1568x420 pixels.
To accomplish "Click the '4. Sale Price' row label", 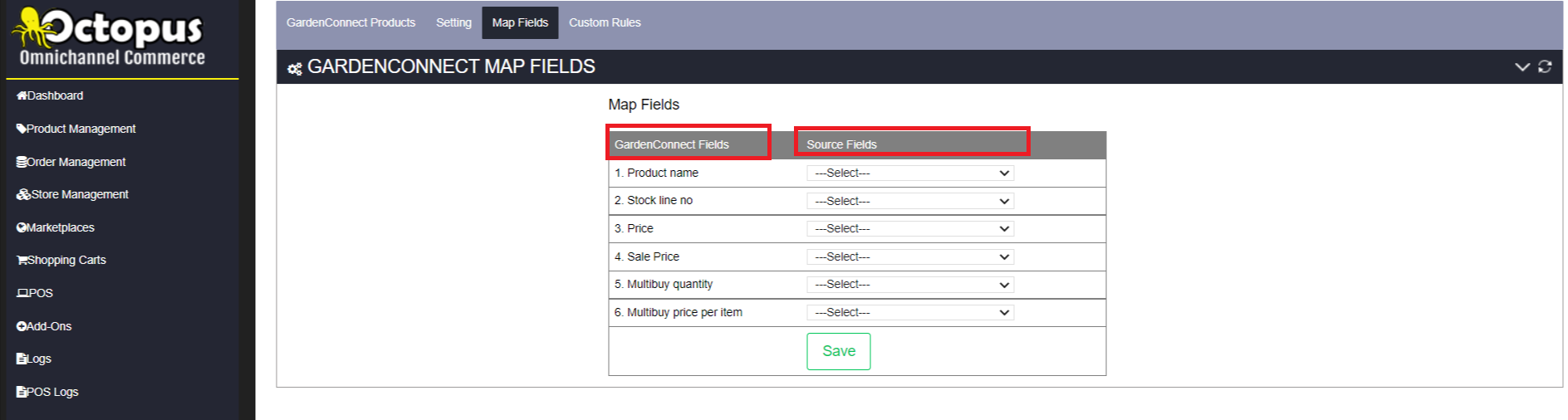I will pyautogui.click(x=647, y=256).
